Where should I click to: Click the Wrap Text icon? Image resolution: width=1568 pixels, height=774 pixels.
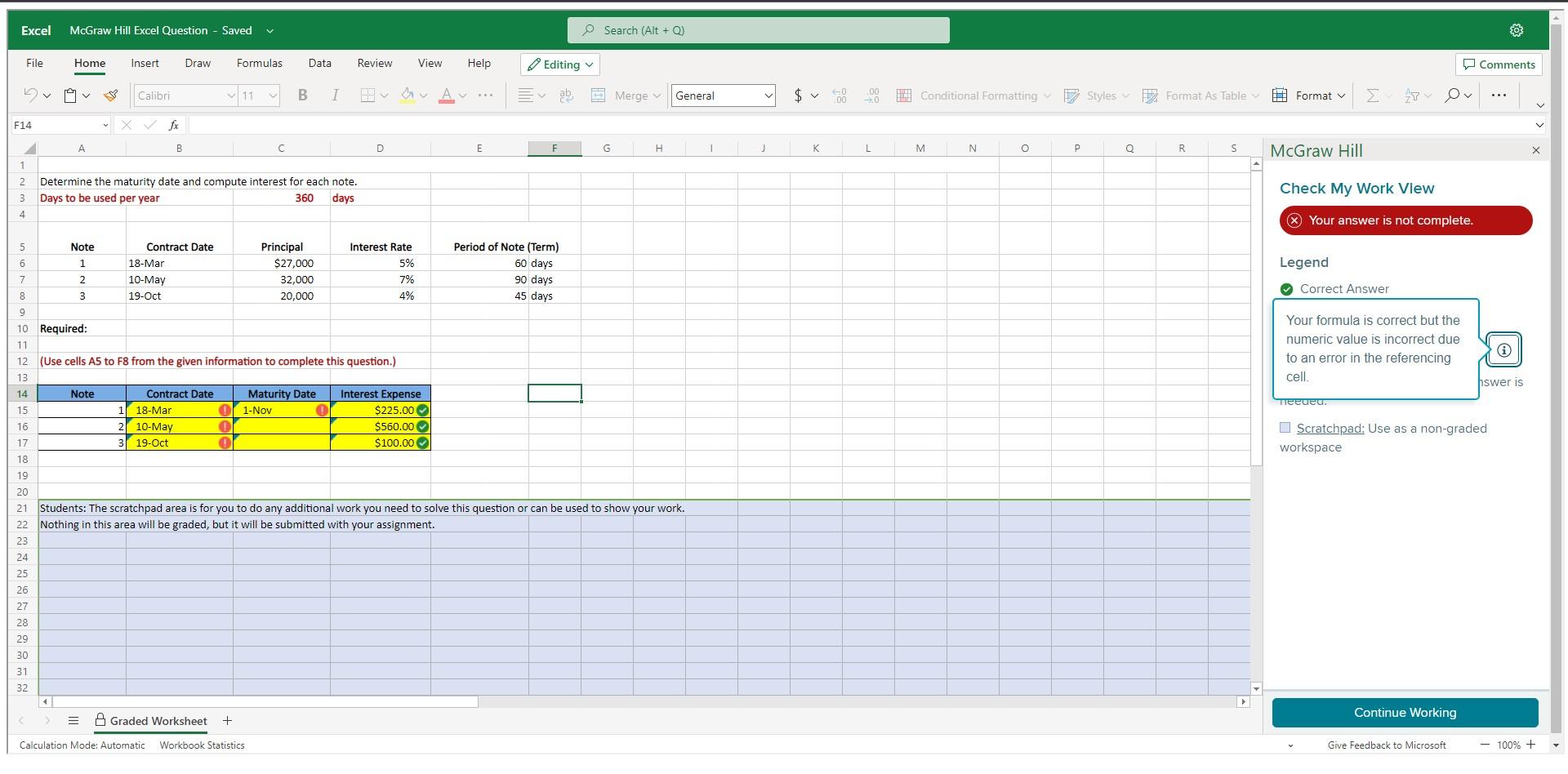[566, 96]
